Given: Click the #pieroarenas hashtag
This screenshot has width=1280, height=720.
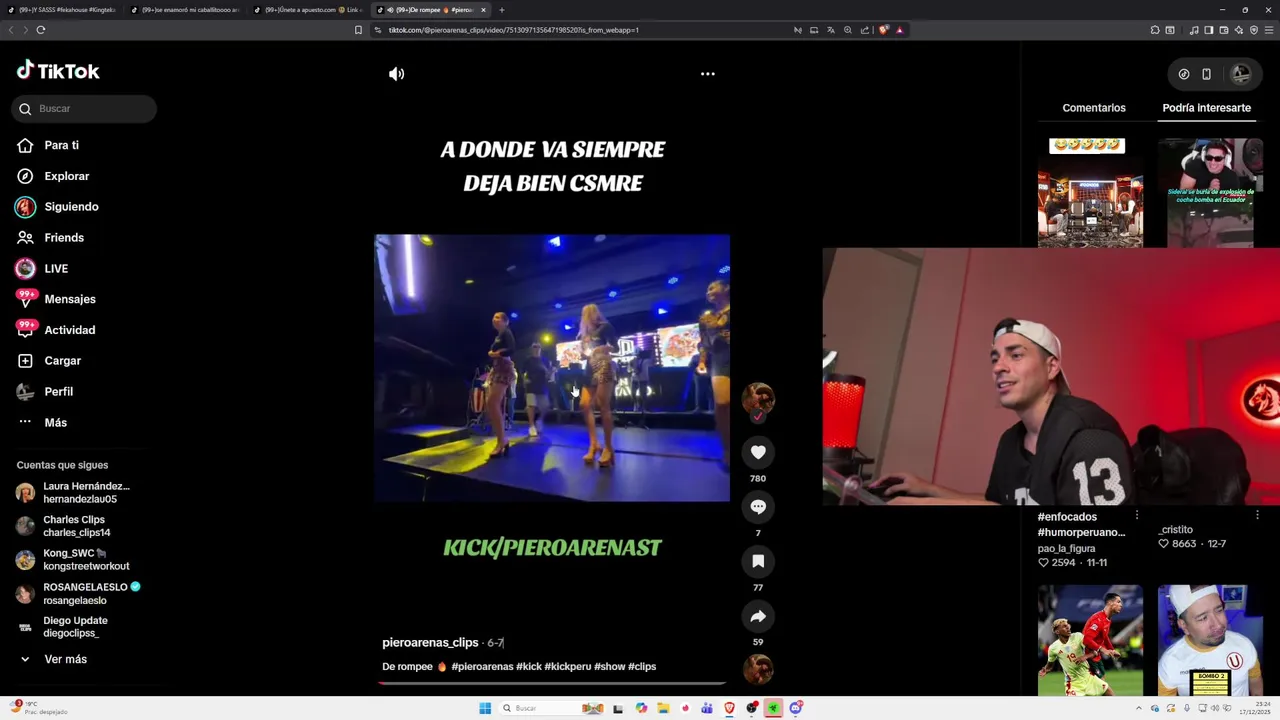Looking at the screenshot, I should pos(482,667).
